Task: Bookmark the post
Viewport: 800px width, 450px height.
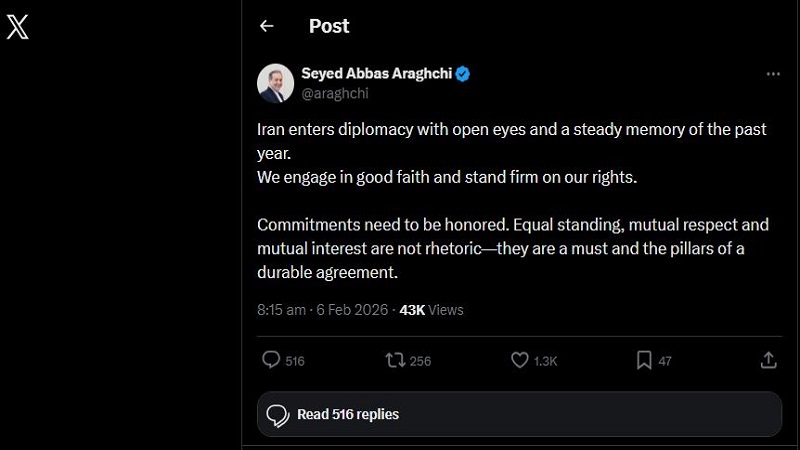Action: coord(644,360)
